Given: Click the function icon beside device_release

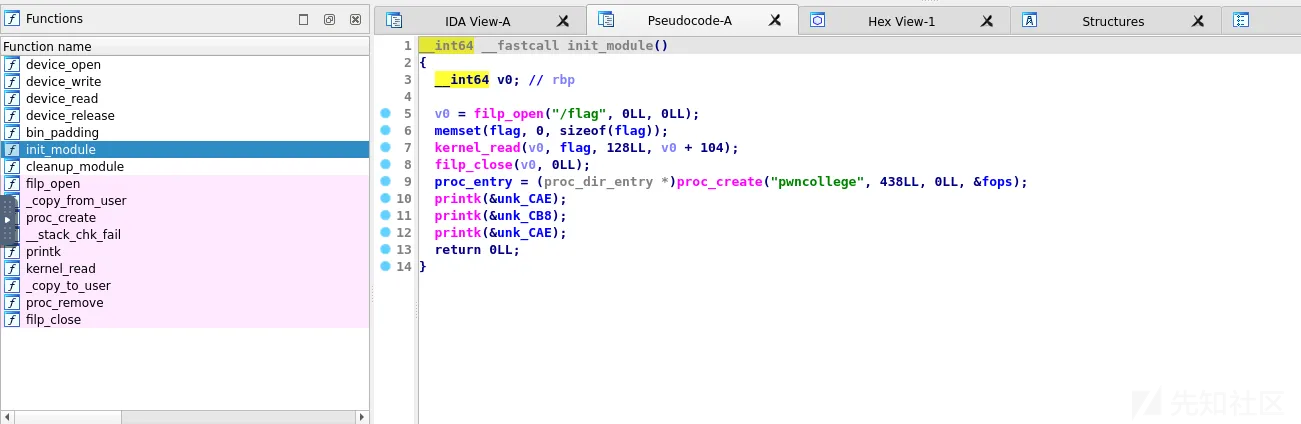Looking at the screenshot, I should (x=12, y=115).
